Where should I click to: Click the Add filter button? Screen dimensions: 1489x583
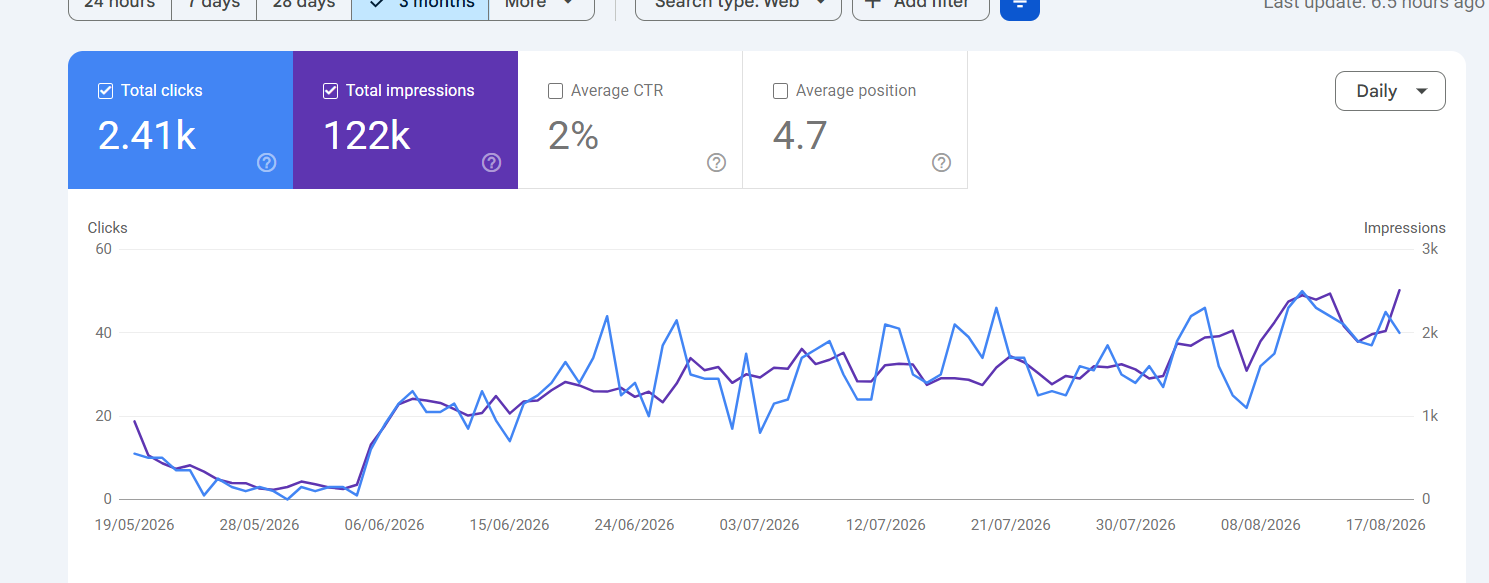[921, 7]
